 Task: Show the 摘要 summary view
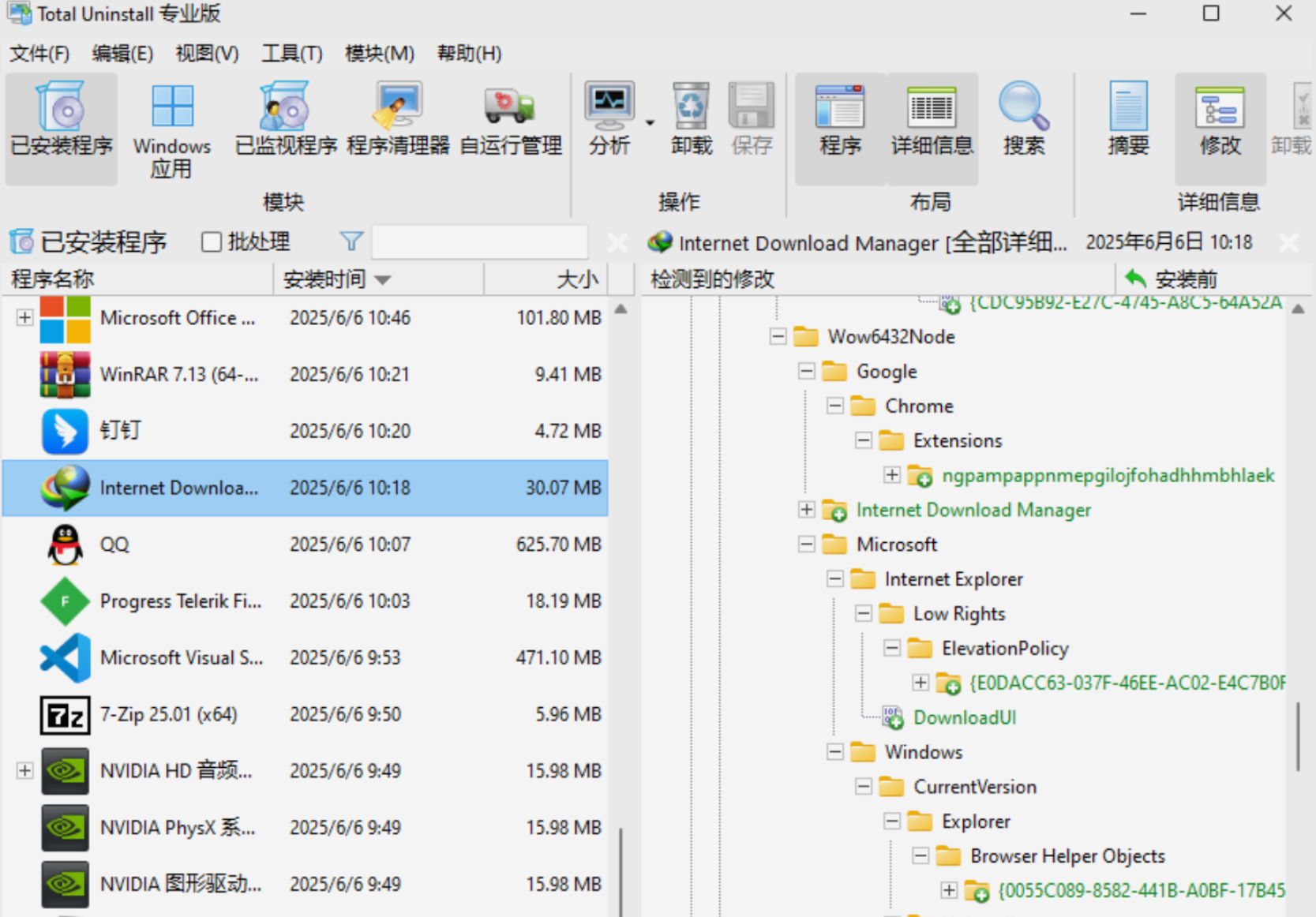(x=1128, y=120)
